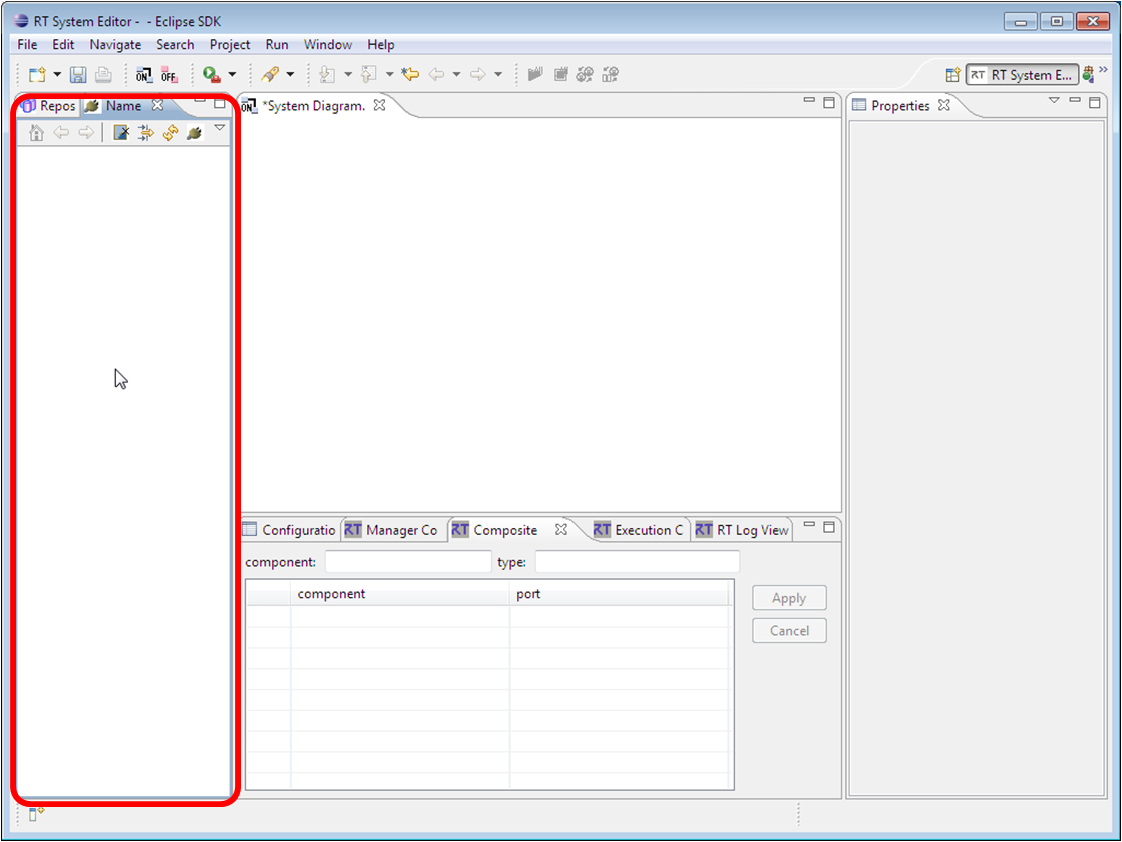Viewport: 1122px width, 842px height.
Task: Switch to the Repos view tab
Action: click(49, 106)
